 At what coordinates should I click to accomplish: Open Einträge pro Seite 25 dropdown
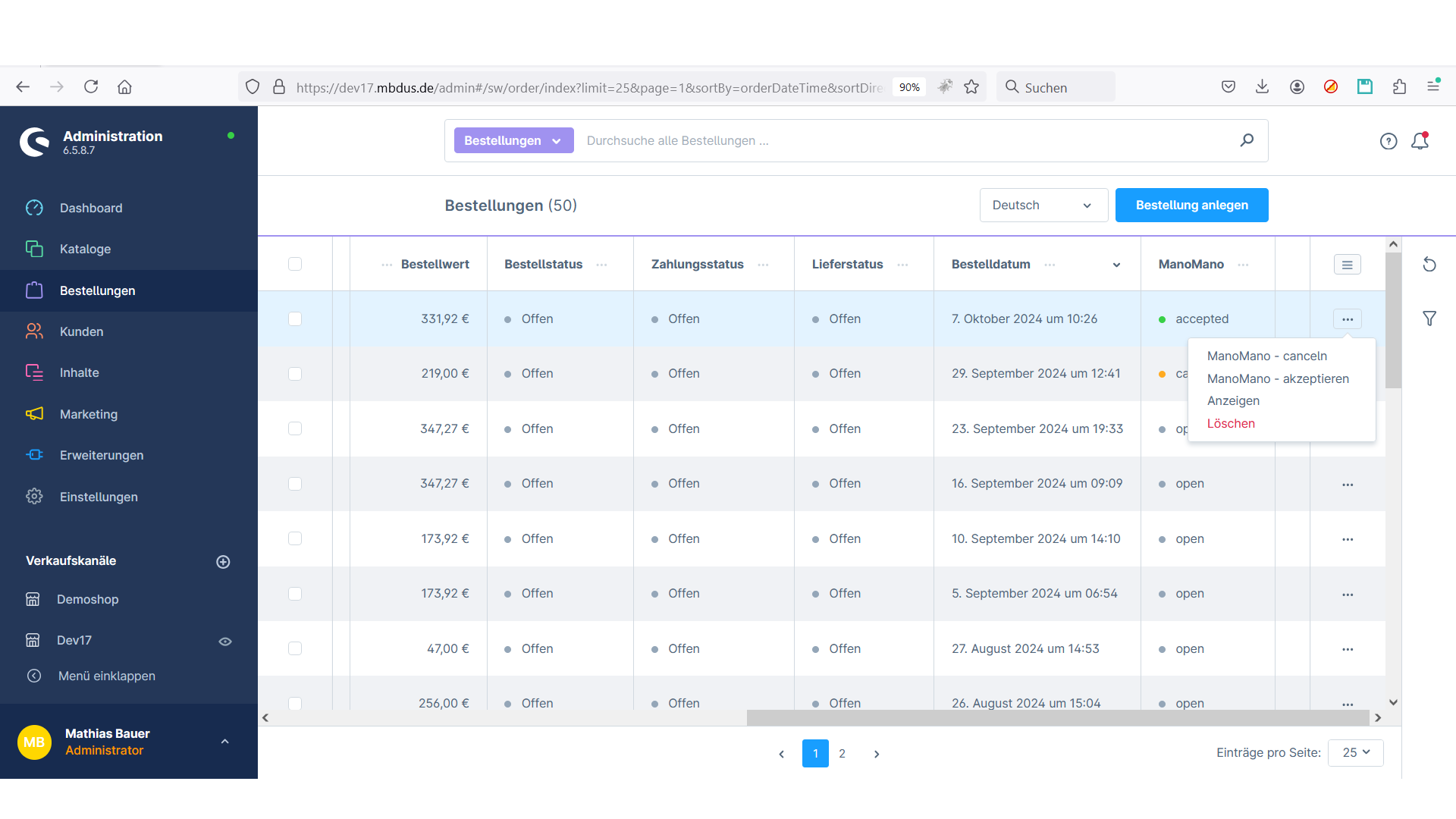[x=1356, y=752]
